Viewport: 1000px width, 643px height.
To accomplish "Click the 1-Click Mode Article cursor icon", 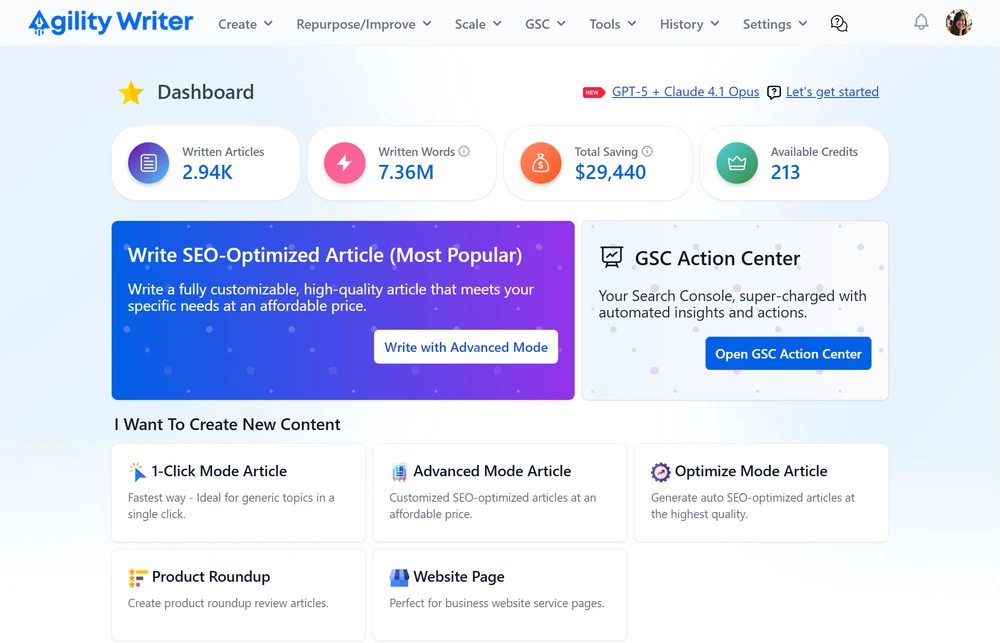I will 137,471.
